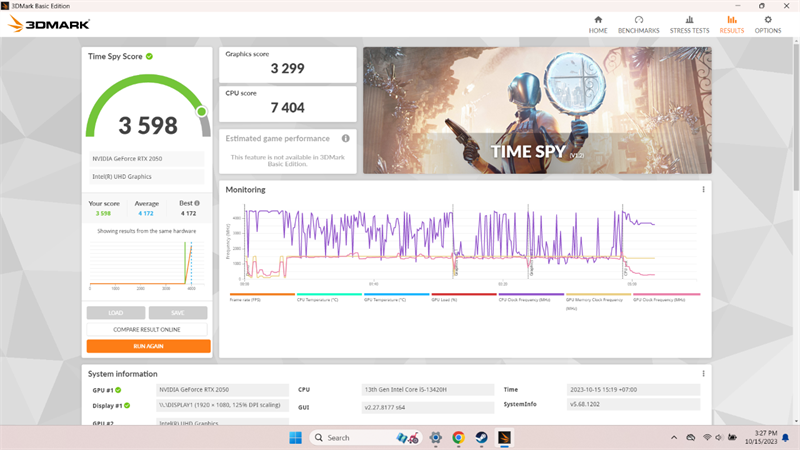800x450 pixels.
Task: Click the Time Spy banner image
Action: [x=537, y=110]
